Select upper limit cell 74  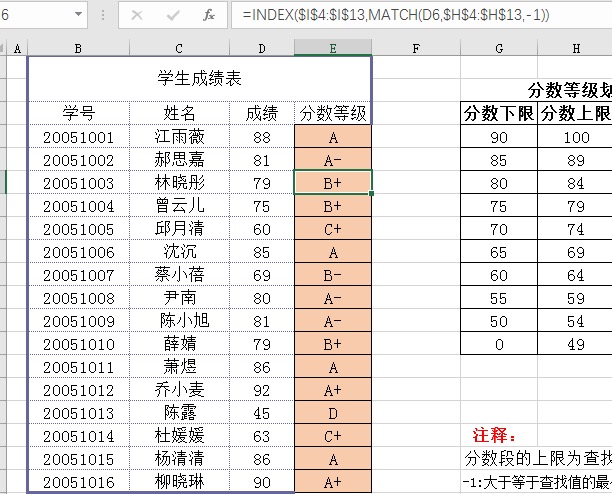(x=575, y=229)
